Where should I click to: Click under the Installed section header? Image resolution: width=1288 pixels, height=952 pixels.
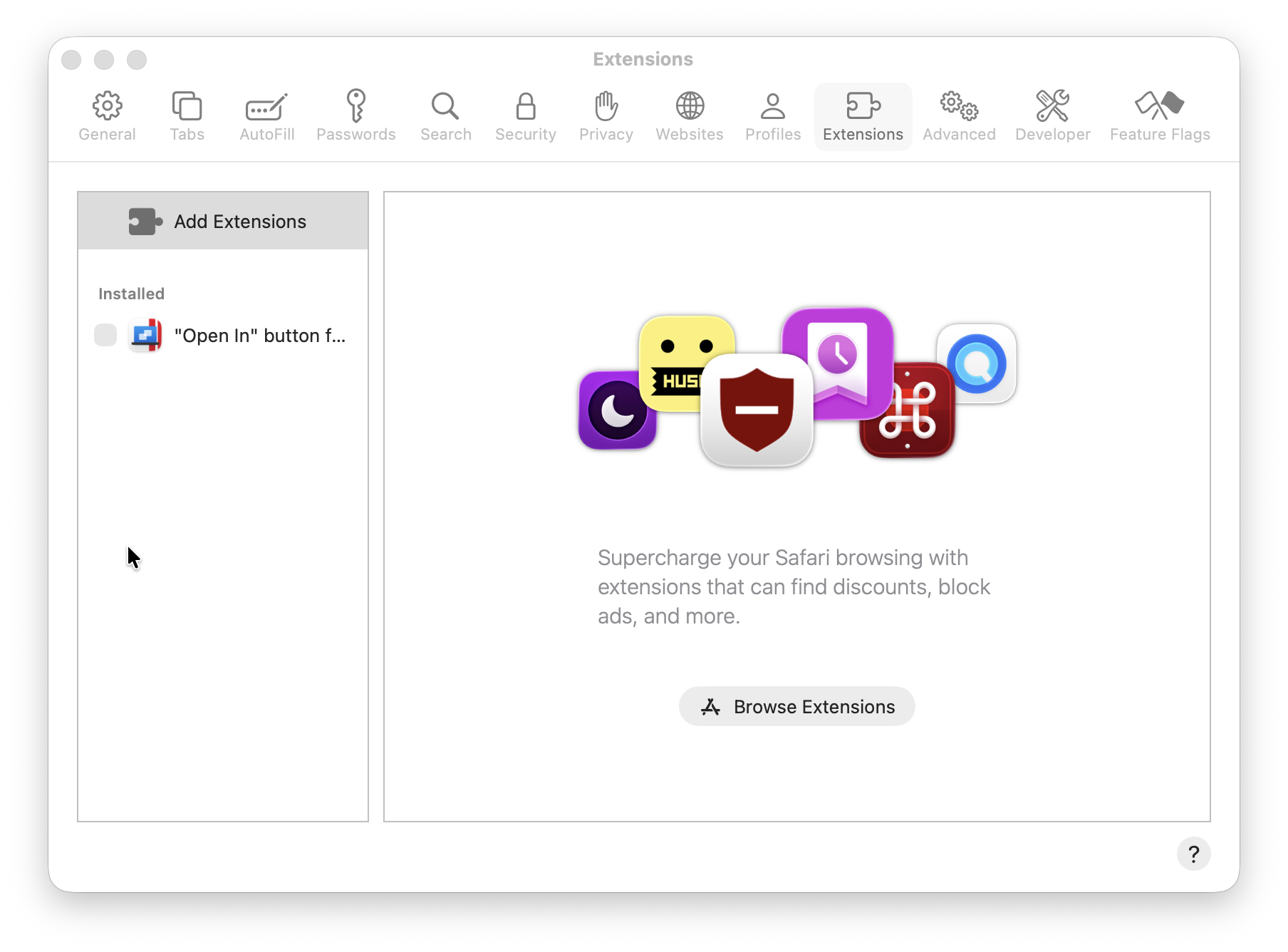click(130, 293)
